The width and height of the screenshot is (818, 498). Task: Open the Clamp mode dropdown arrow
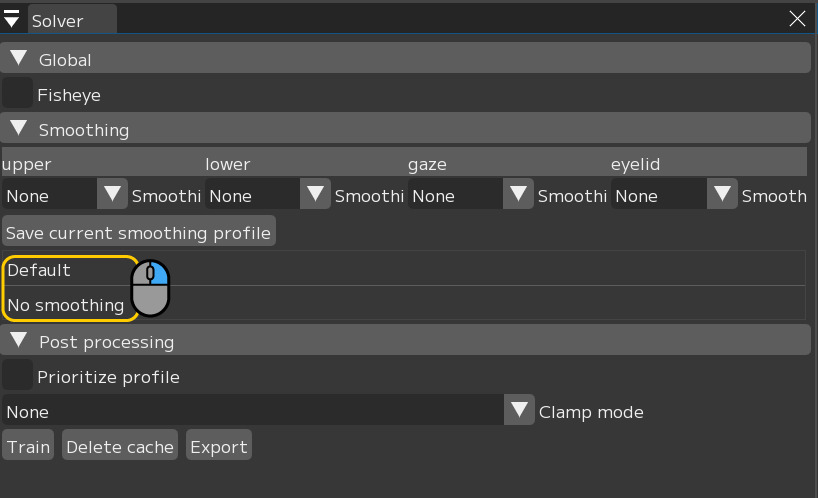tap(519, 410)
